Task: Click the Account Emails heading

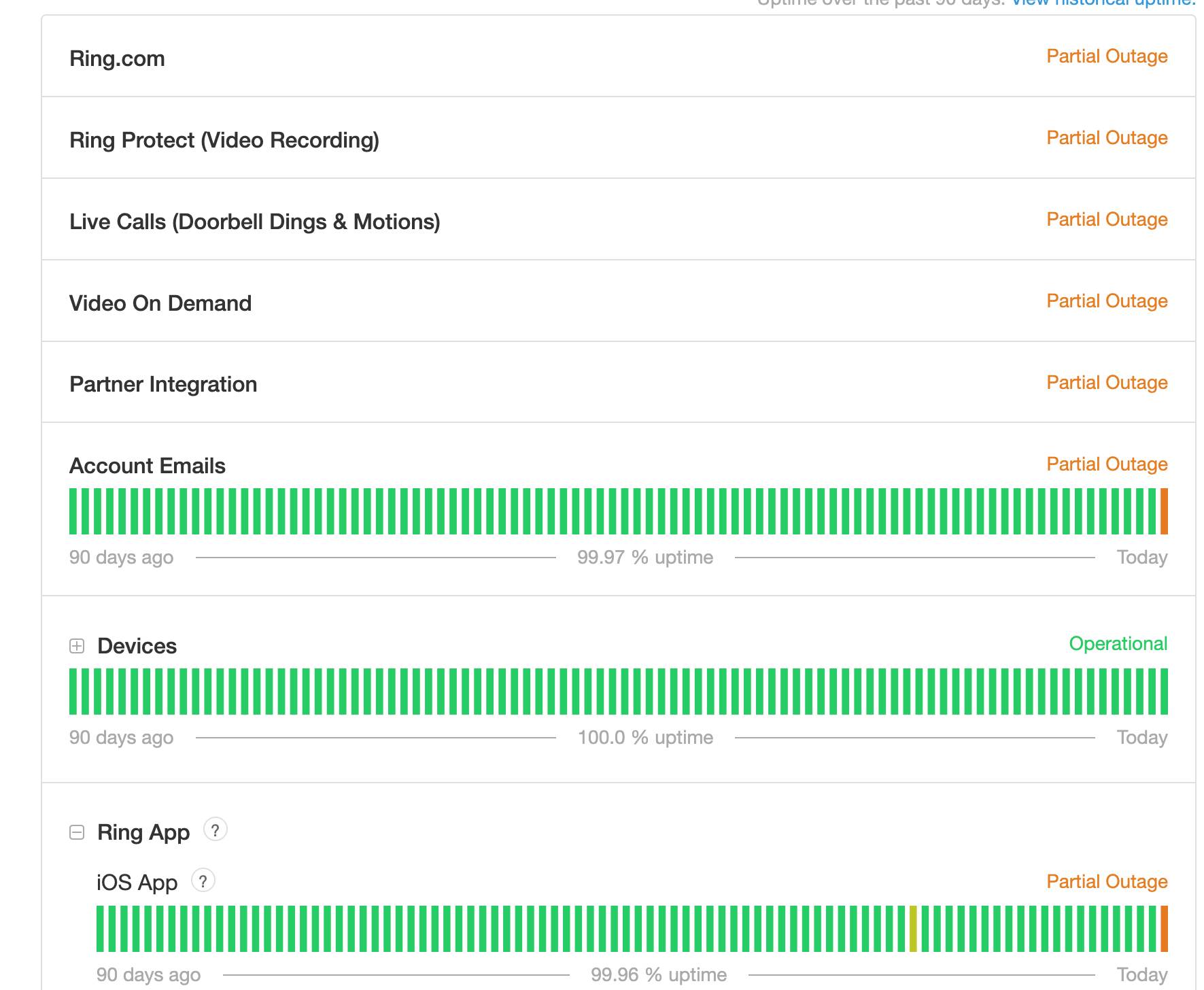Action: coord(147,465)
